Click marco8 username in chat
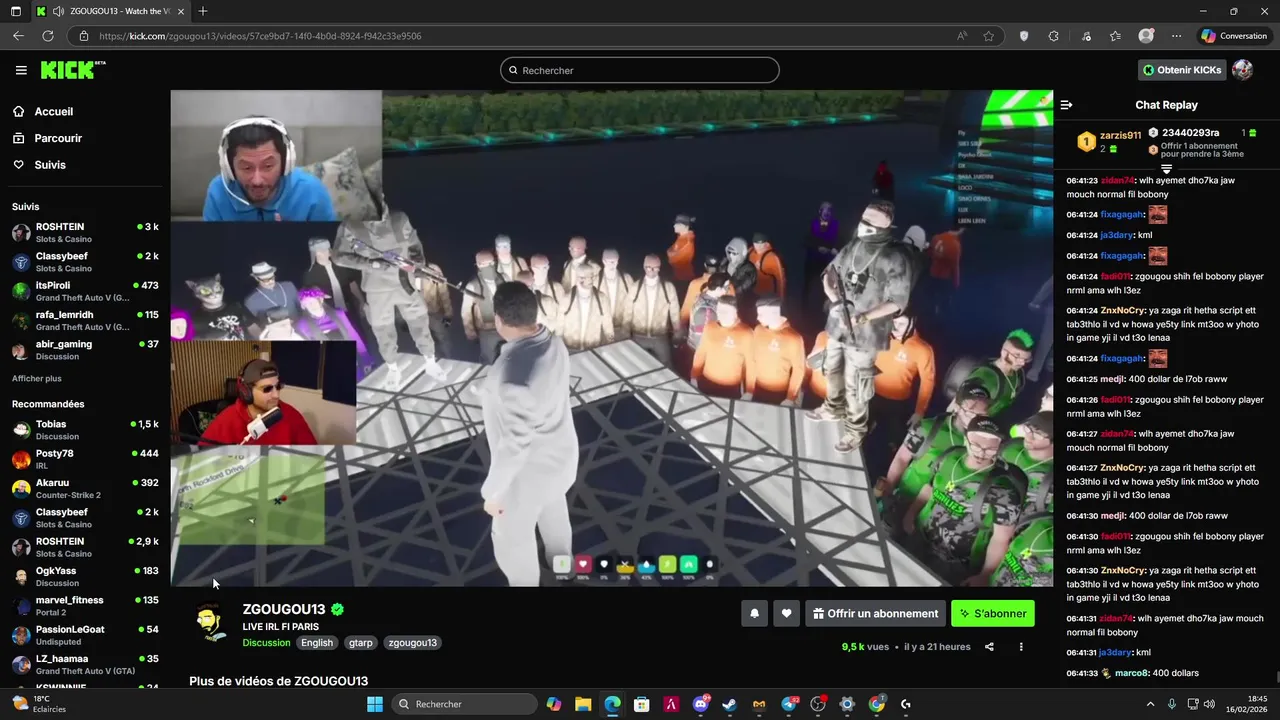The height and width of the screenshot is (720, 1280). pyautogui.click(x=1129, y=673)
